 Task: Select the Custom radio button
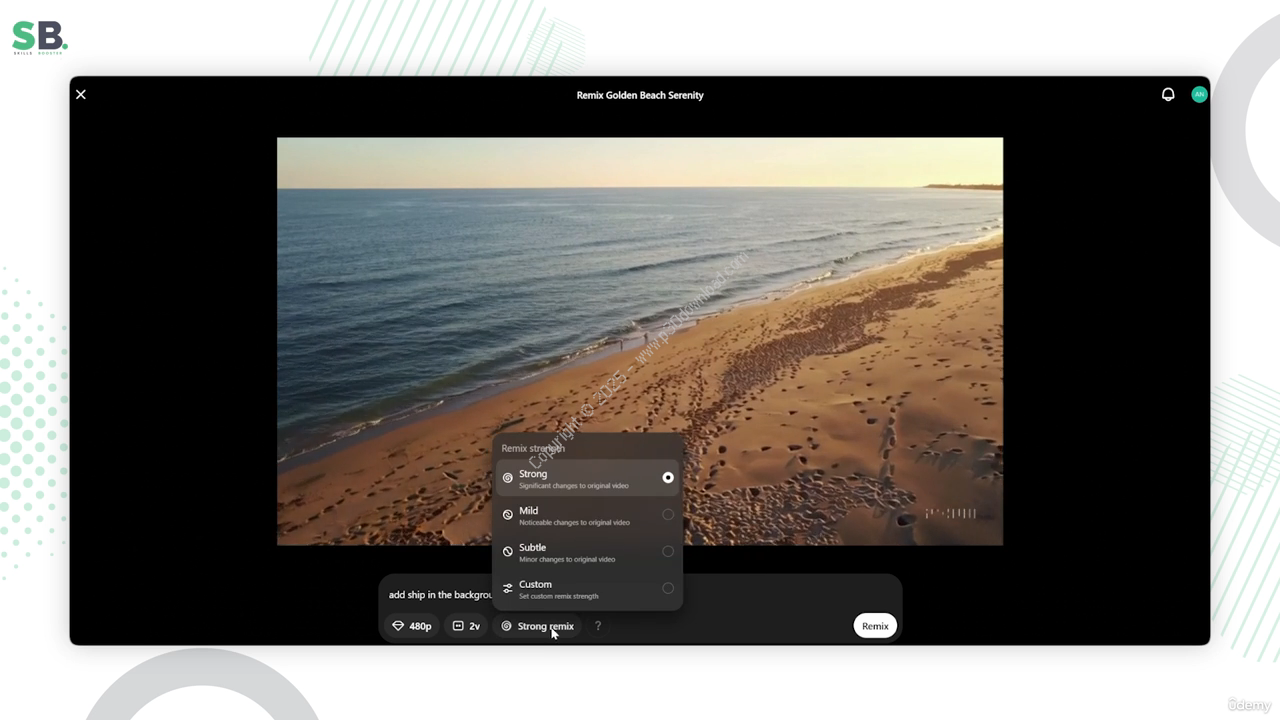668,588
